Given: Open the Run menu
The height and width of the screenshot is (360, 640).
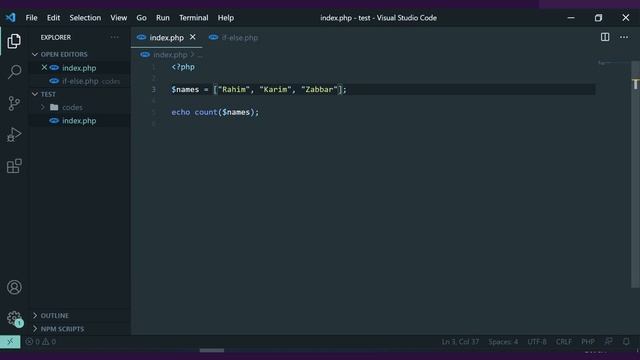Looking at the screenshot, I should click(162, 18).
